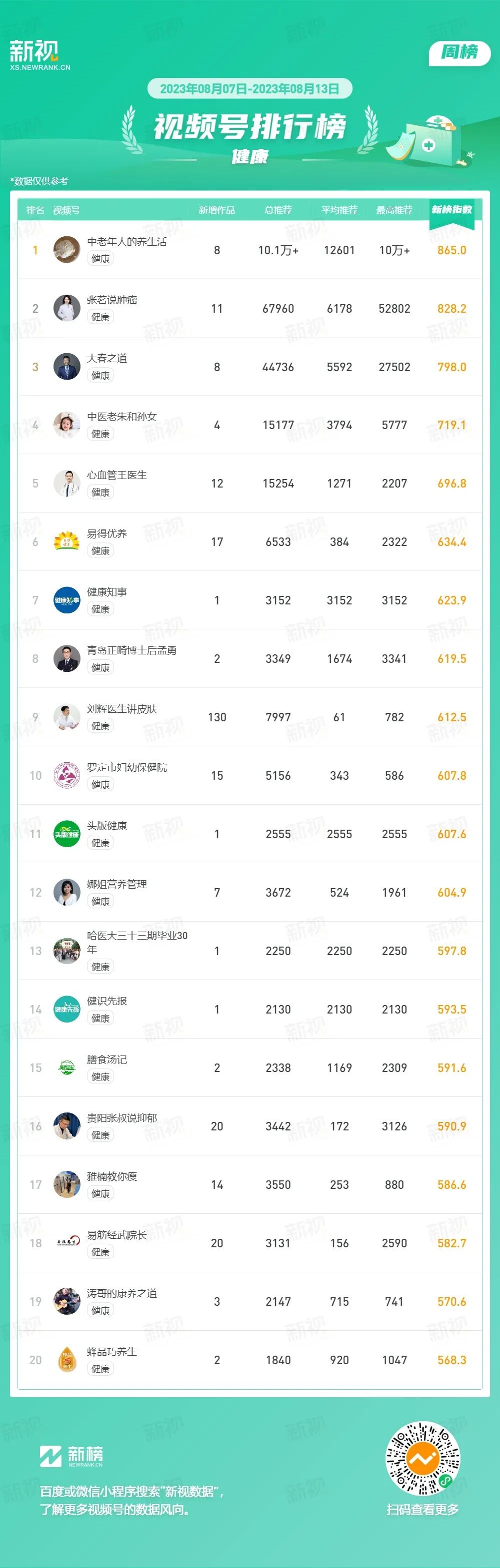Image resolution: width=500 pixels, height=1568 pixels.
Task: Sort by 新榜指数 column header
Action: [x=452, y=210]
